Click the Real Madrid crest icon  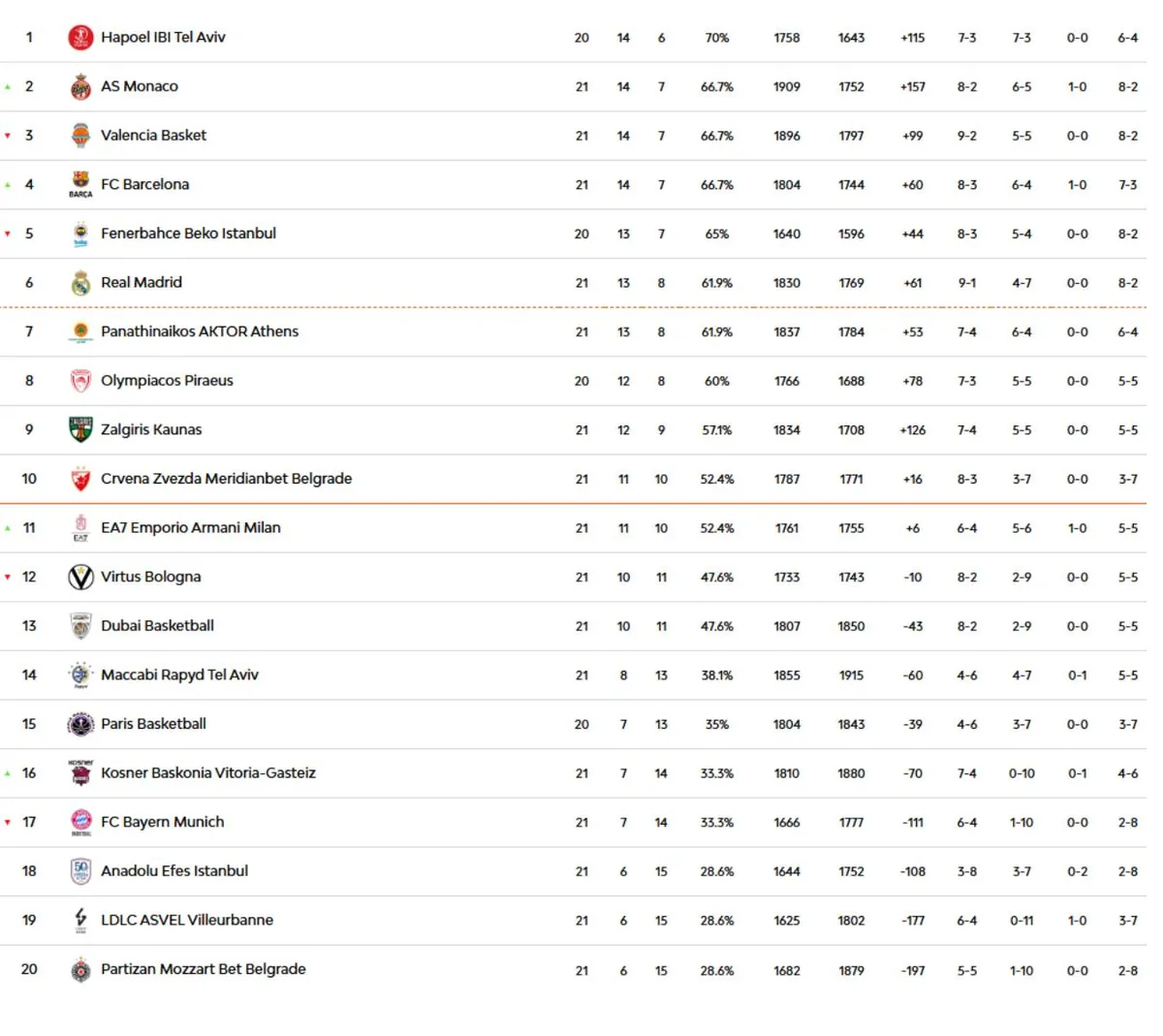pyautogui.click(x=80, y=283)
